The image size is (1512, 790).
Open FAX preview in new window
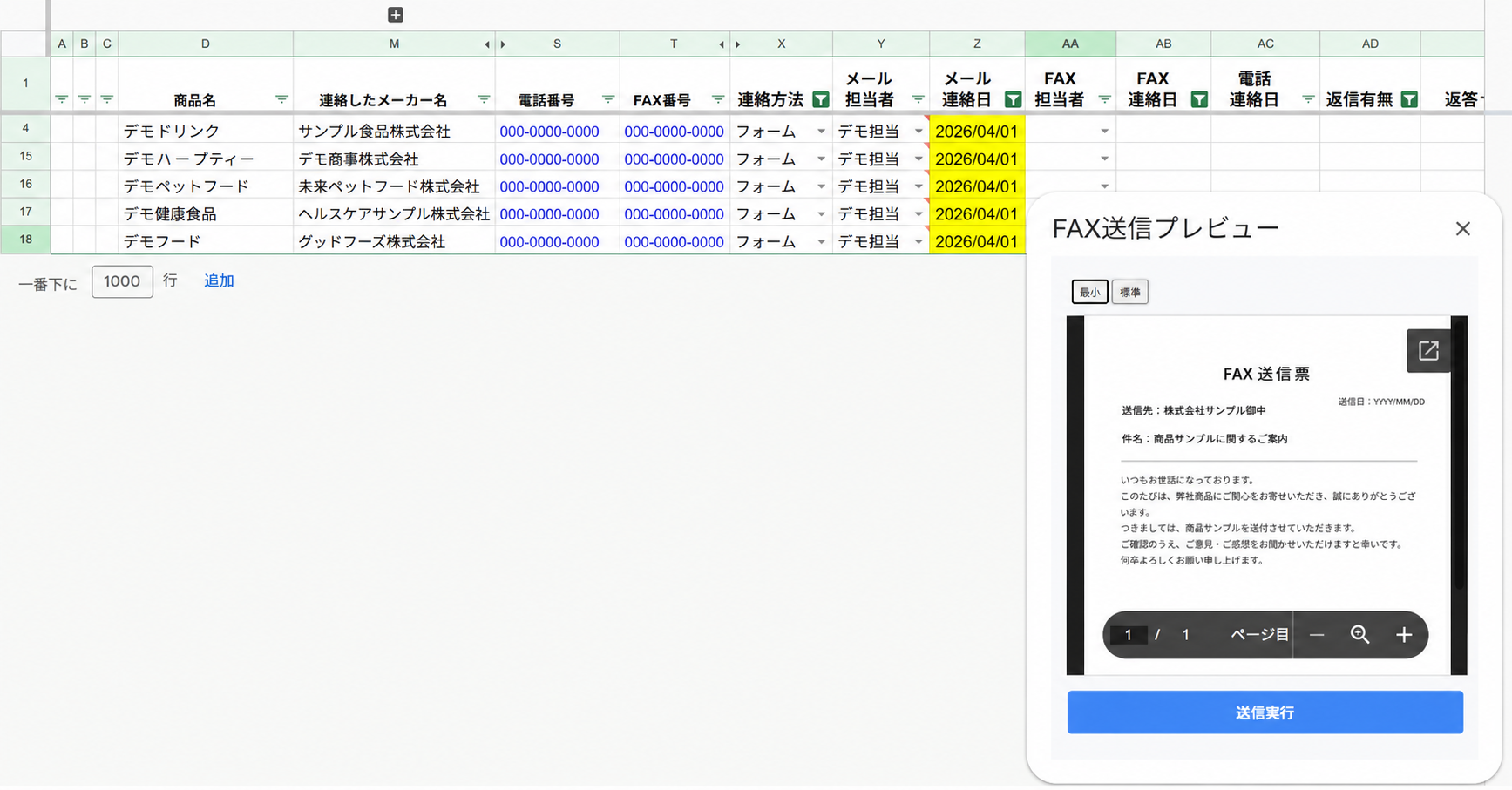[1428, 351]
